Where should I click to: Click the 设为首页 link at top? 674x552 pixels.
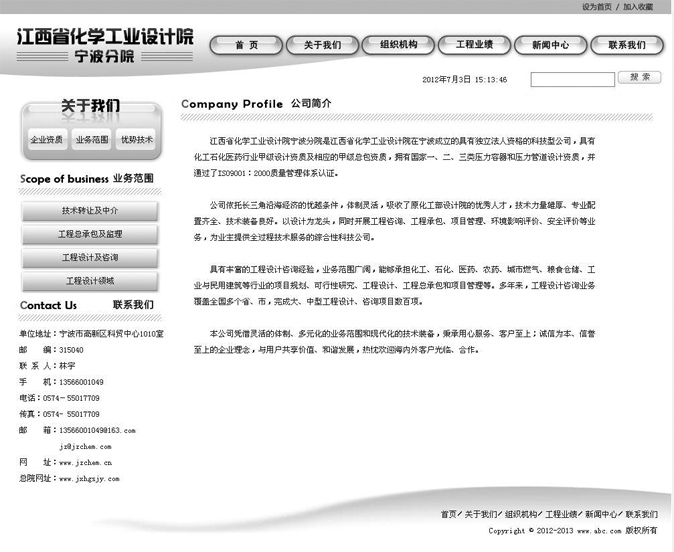(x=597, y=7)
